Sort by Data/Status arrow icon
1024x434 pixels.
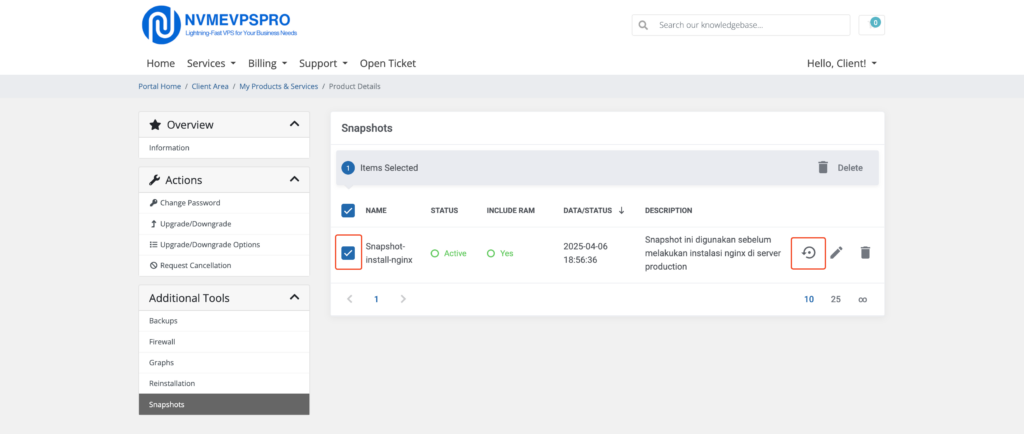[x=621, y=211]
